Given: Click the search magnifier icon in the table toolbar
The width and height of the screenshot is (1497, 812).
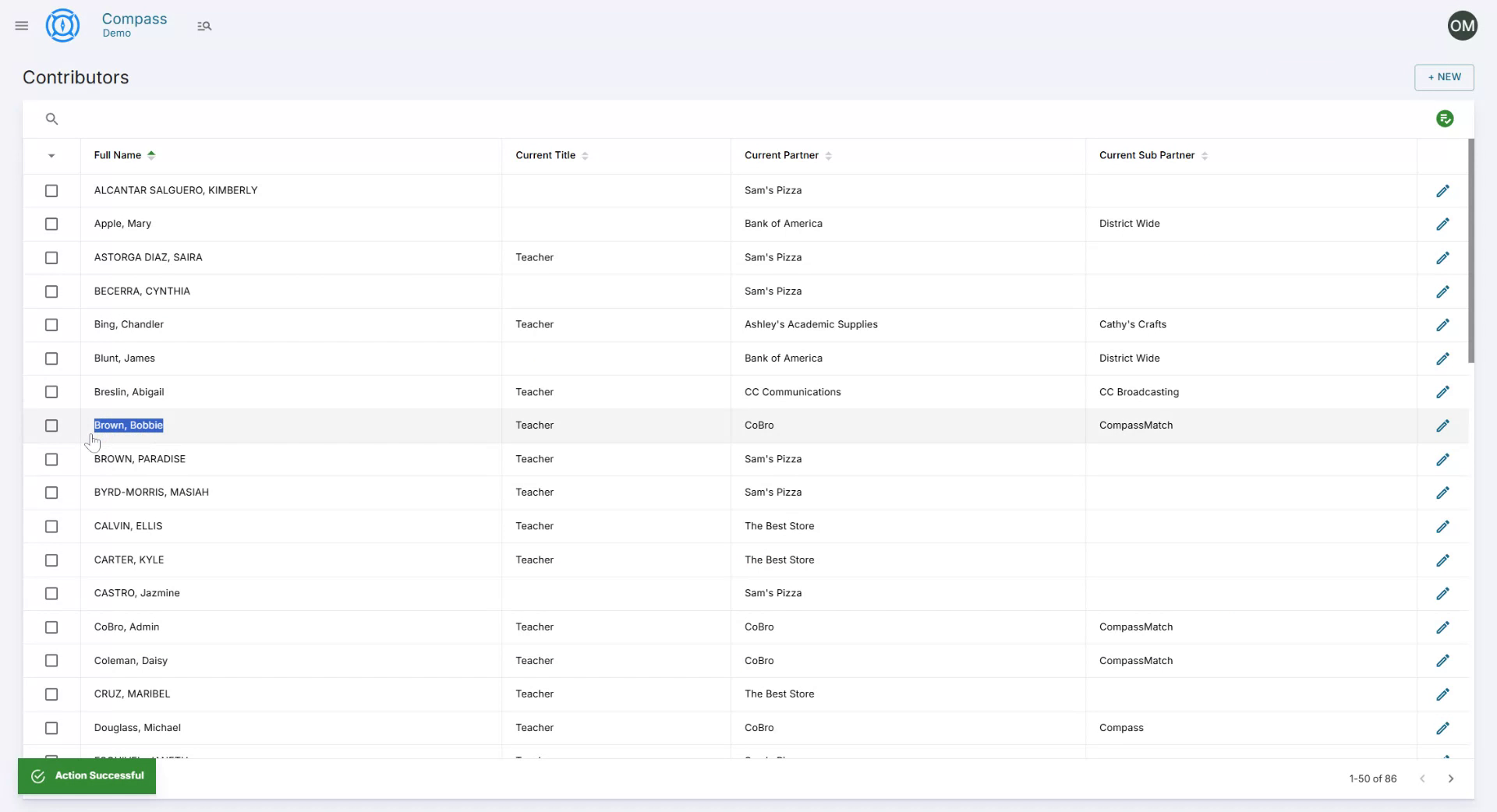Looking at the screenshot, I should click(x=51, y=118).
